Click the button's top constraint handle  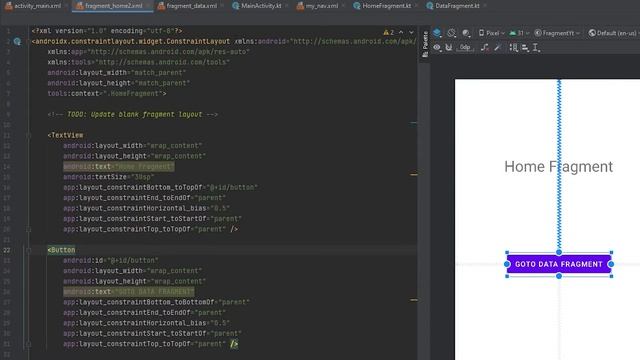pyautogui.click(x=559, y=252)
